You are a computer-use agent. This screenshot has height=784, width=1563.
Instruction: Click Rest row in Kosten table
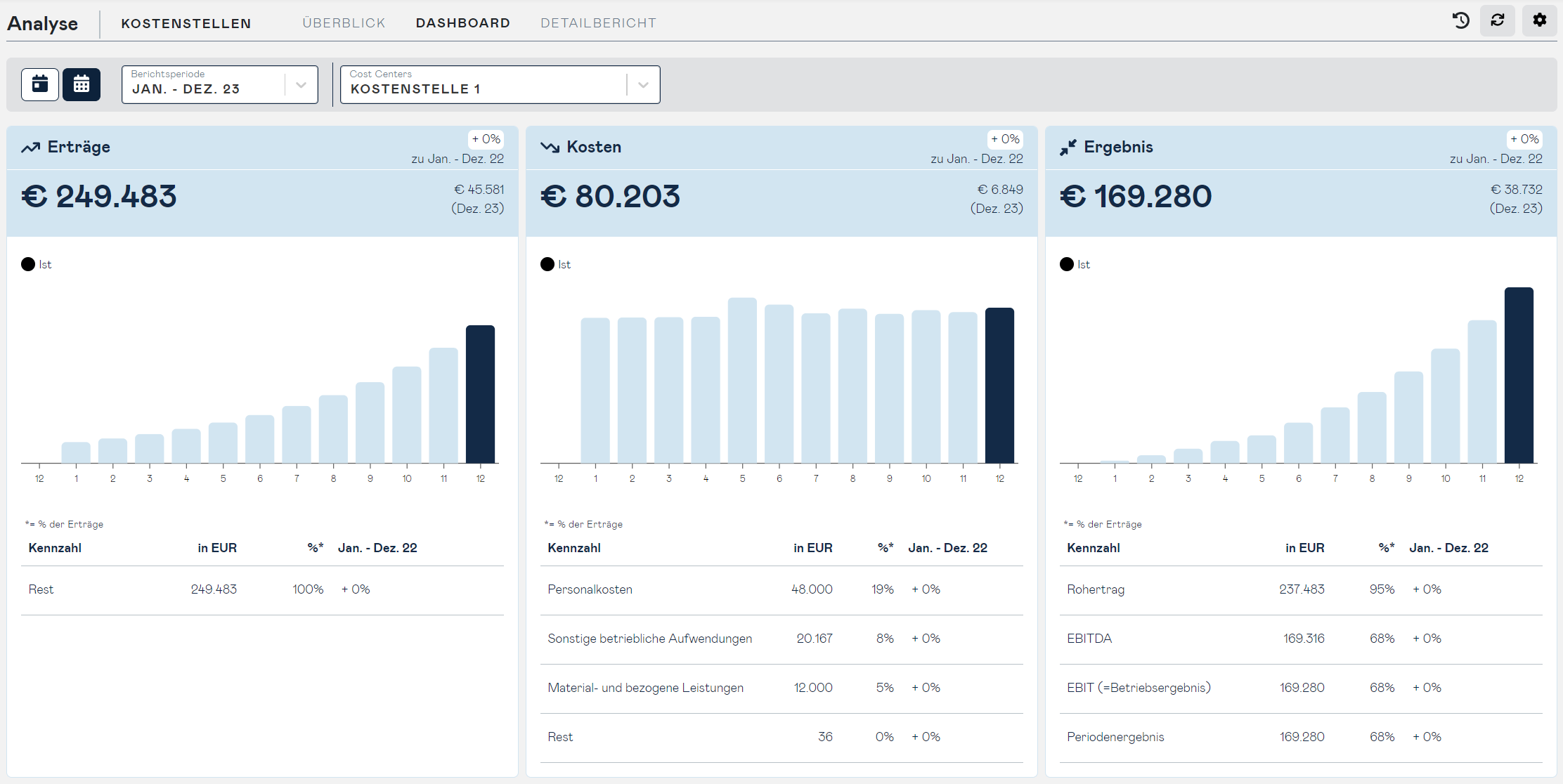pos(781,738)
